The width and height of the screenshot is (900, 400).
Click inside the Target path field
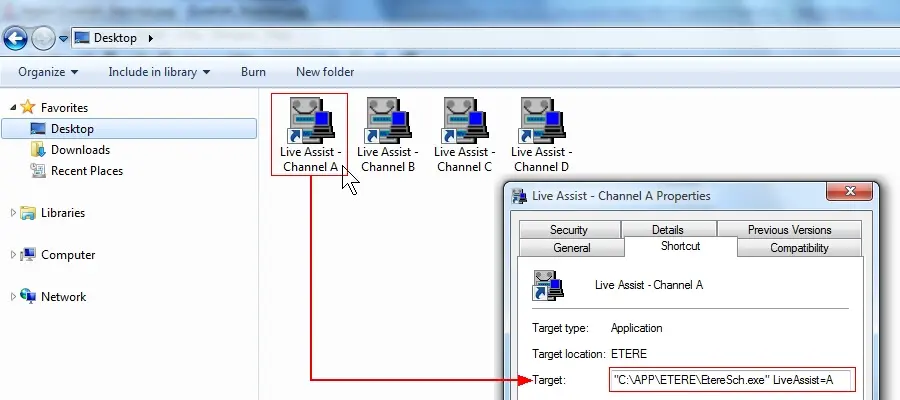(730, 380)
